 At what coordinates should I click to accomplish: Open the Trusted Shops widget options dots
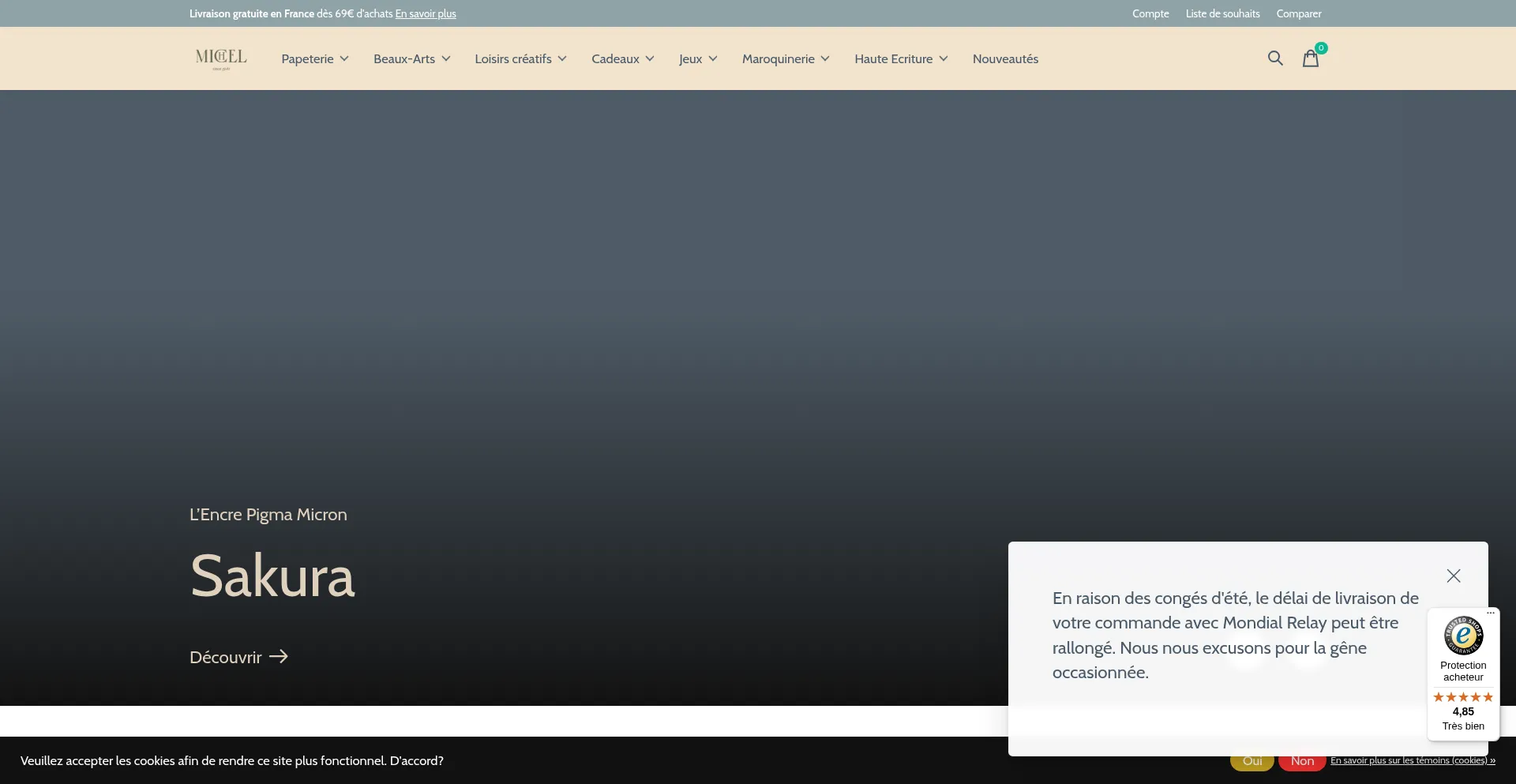tap(1491, 613)
